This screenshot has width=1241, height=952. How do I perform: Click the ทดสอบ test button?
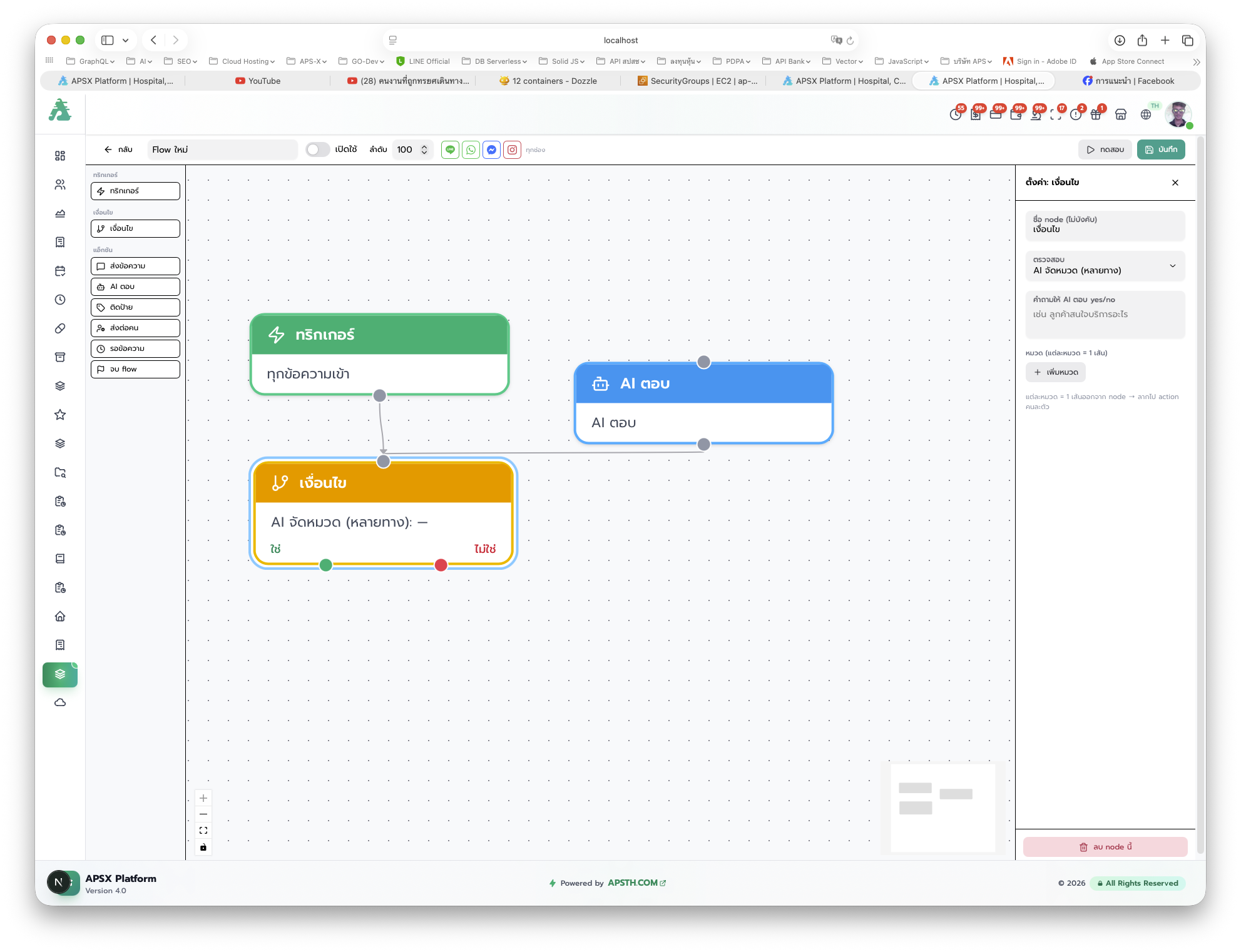click(1105, 149)
